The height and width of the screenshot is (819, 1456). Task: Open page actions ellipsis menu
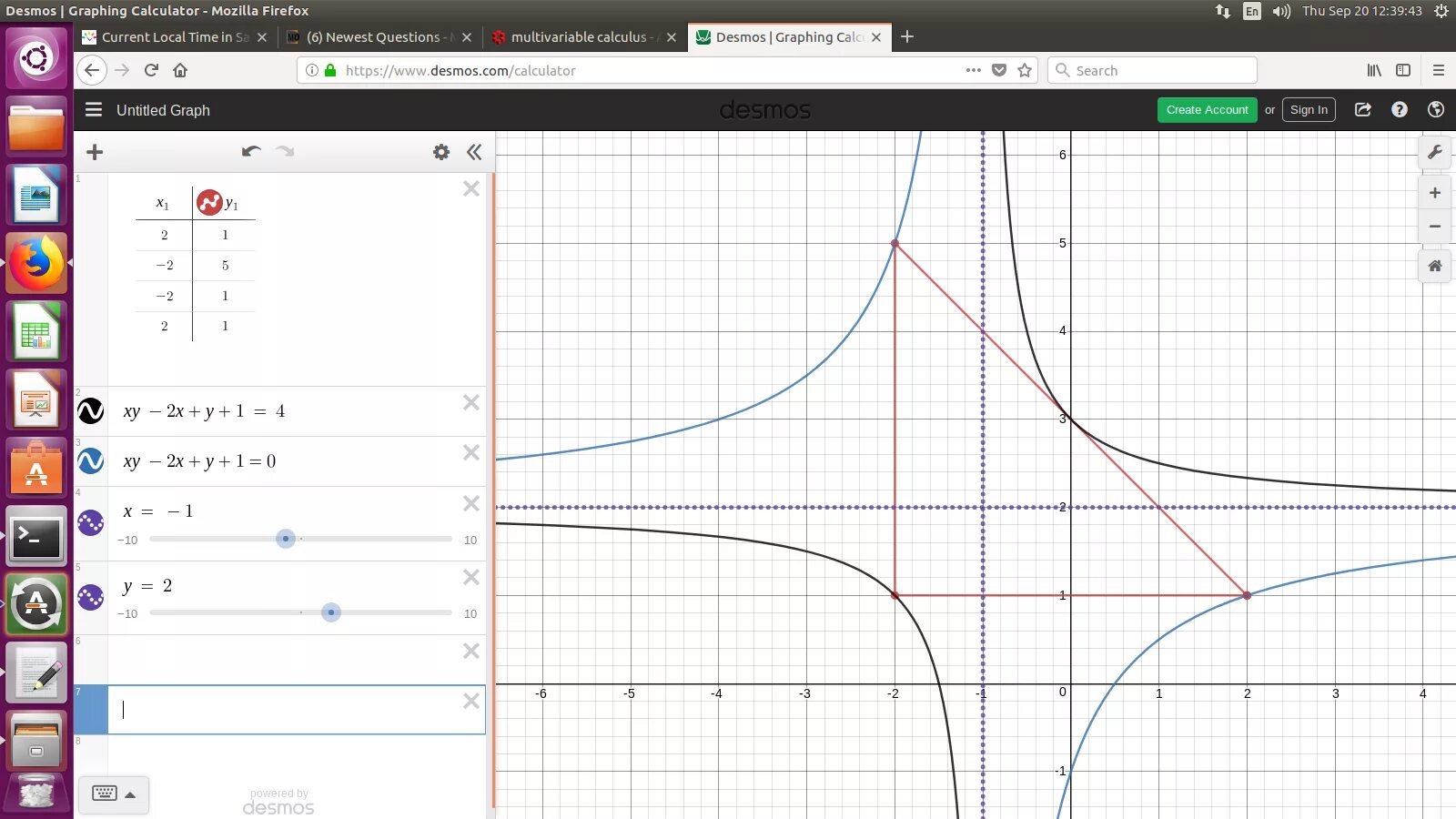point(973,70)
